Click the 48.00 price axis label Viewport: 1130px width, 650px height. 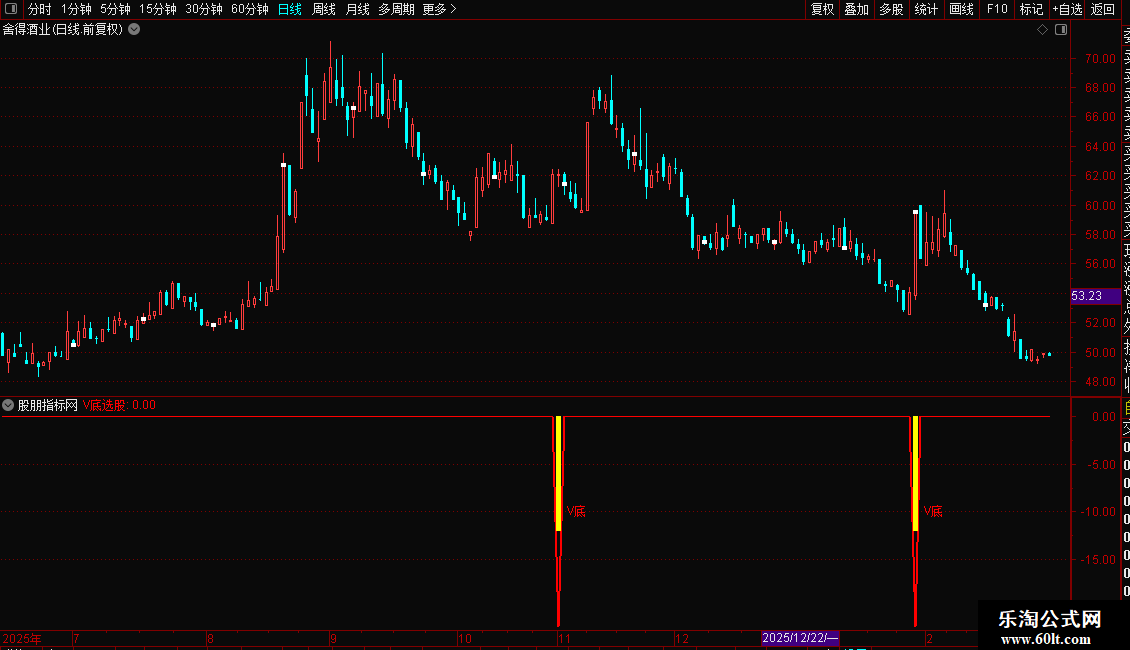click(1100, 382)
